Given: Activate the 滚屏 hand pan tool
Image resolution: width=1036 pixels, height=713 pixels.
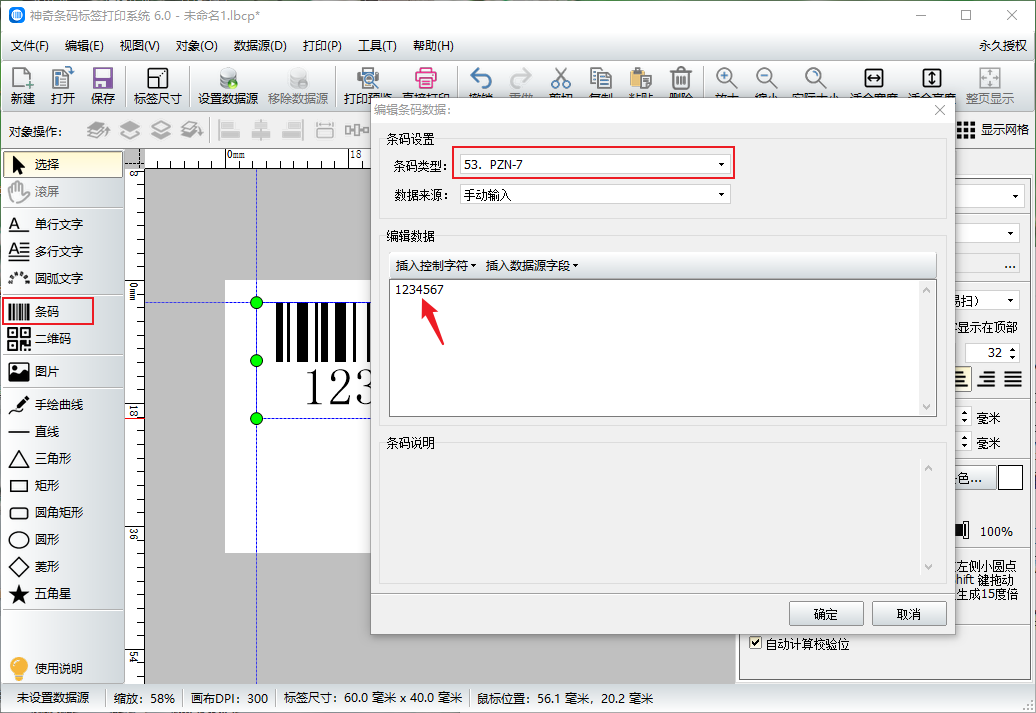Looking at the screenshot, I should (x=63, y=192).
